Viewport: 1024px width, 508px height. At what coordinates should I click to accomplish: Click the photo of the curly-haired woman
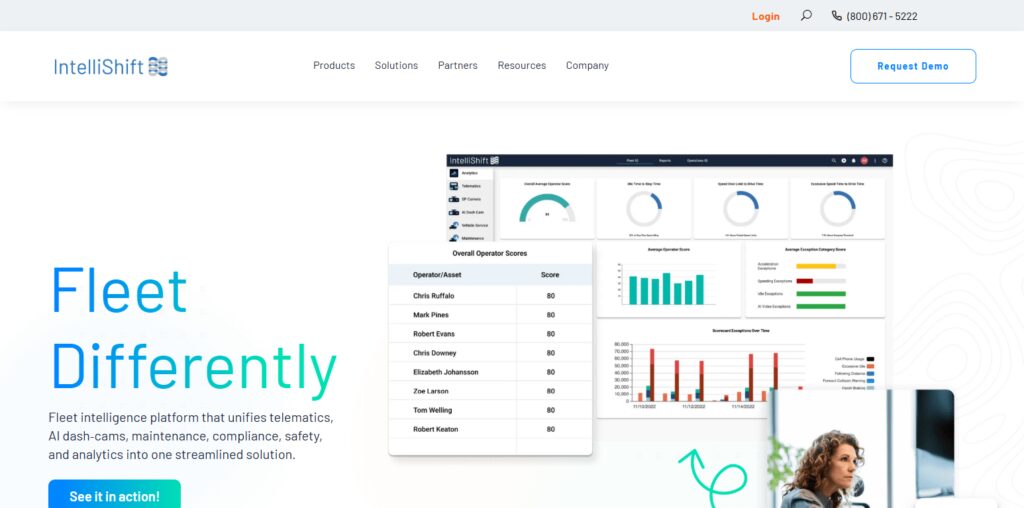point(861,449)
